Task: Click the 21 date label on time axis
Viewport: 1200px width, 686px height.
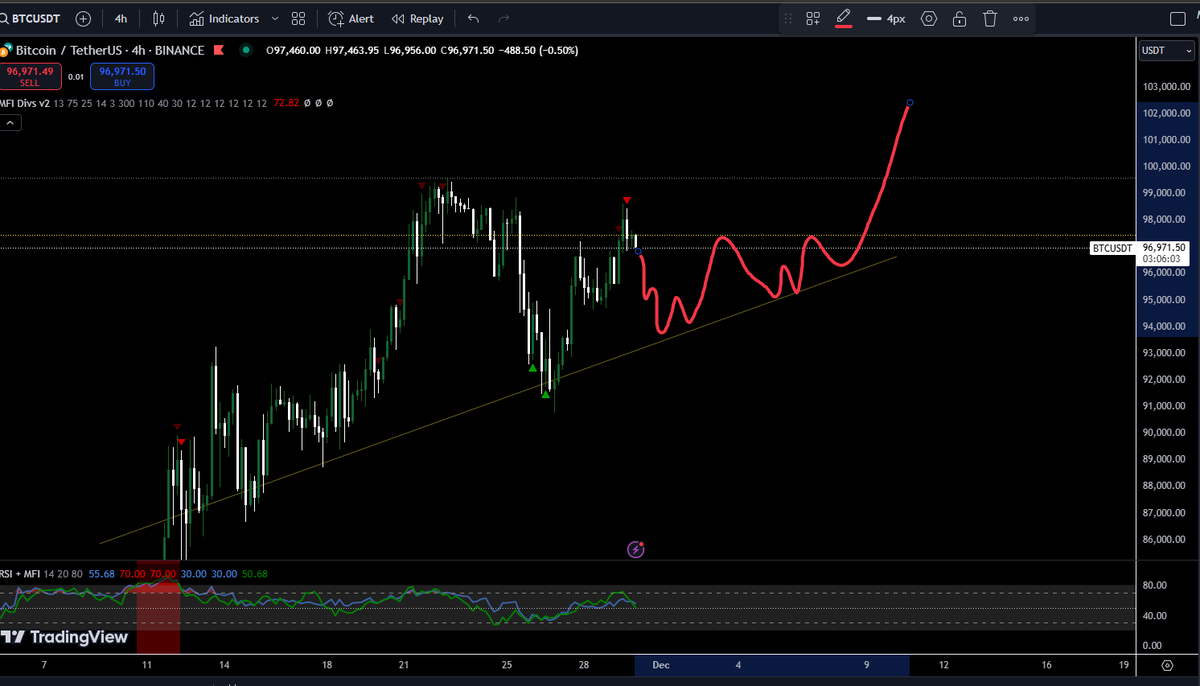Action: (x=403, y=664)
